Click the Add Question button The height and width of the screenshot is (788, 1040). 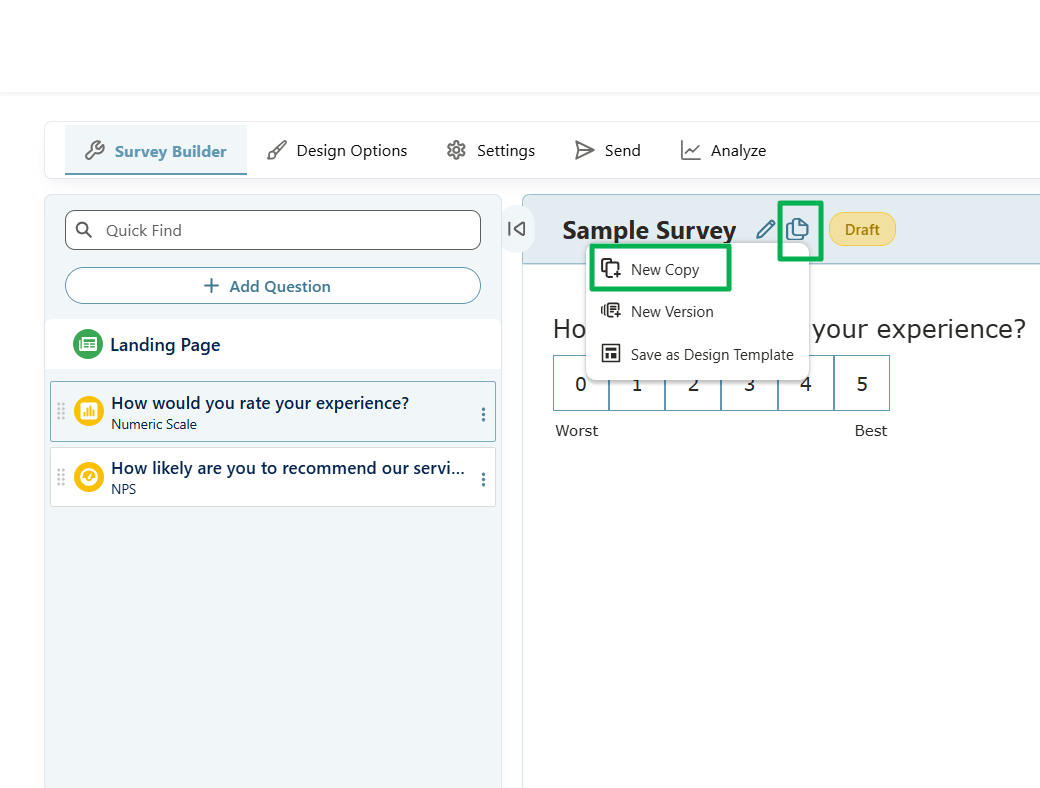(273, 286)
